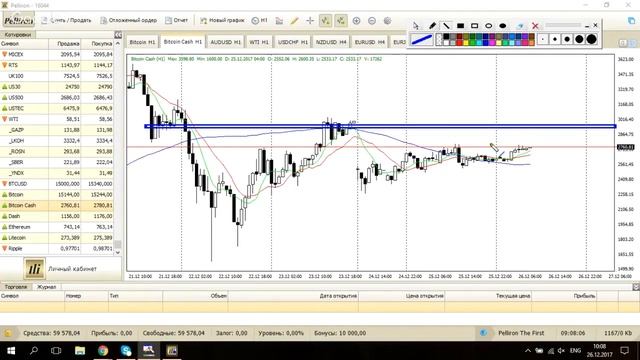The image size is (640, 360).
Task: Select the pointer tool in drawing toolbar
Action: coord(416,26)
